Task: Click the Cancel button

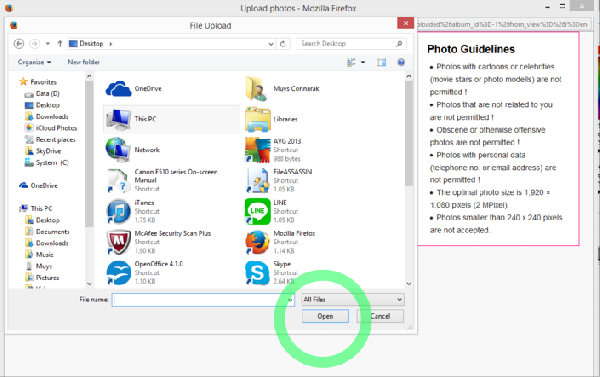Action: (x=380, y=317)
